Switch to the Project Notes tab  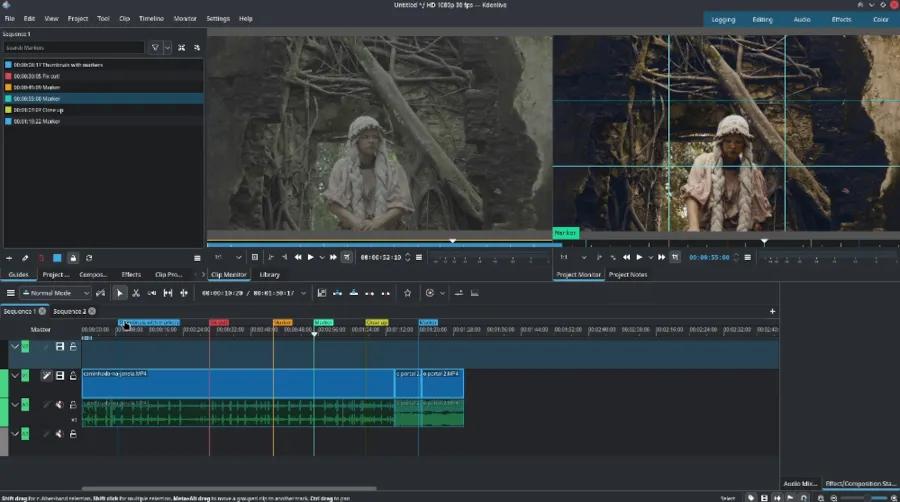point(629,274)
